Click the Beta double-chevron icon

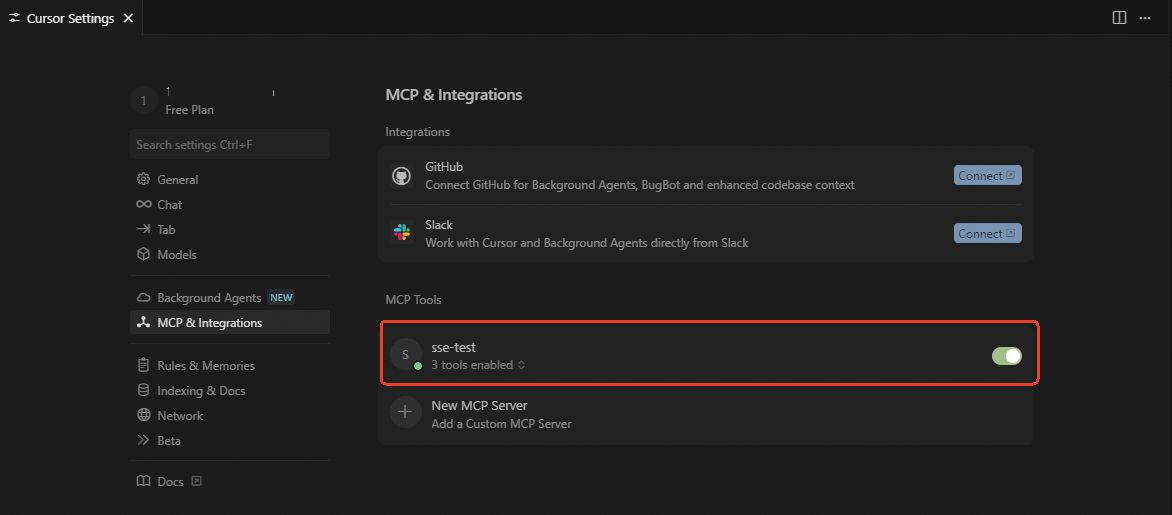(144, 440)
